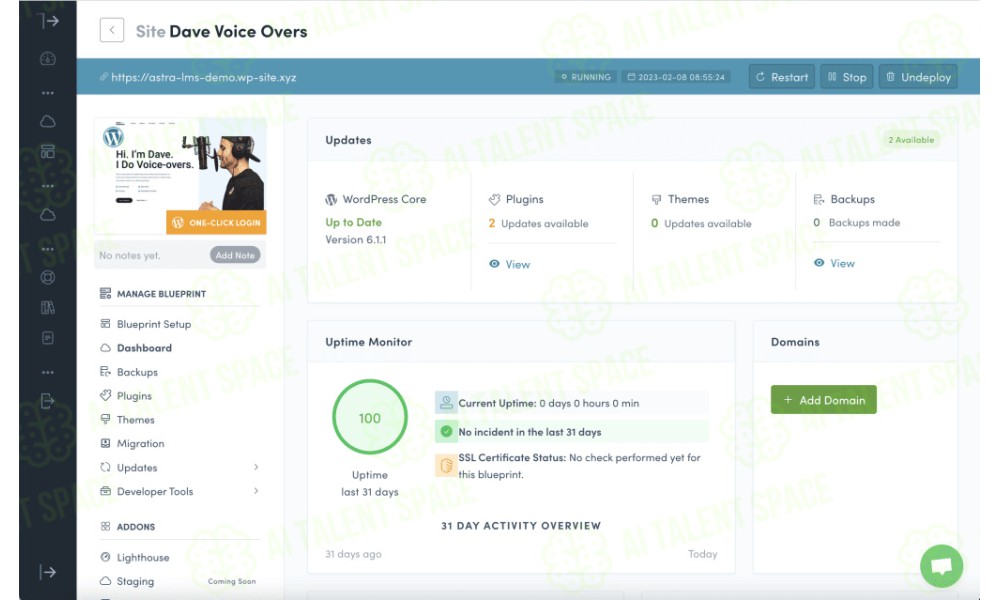This screenshot has width=1000, height=600.
Task: Open the library books icon in dark sidebar
Action: tap(48, 307)
